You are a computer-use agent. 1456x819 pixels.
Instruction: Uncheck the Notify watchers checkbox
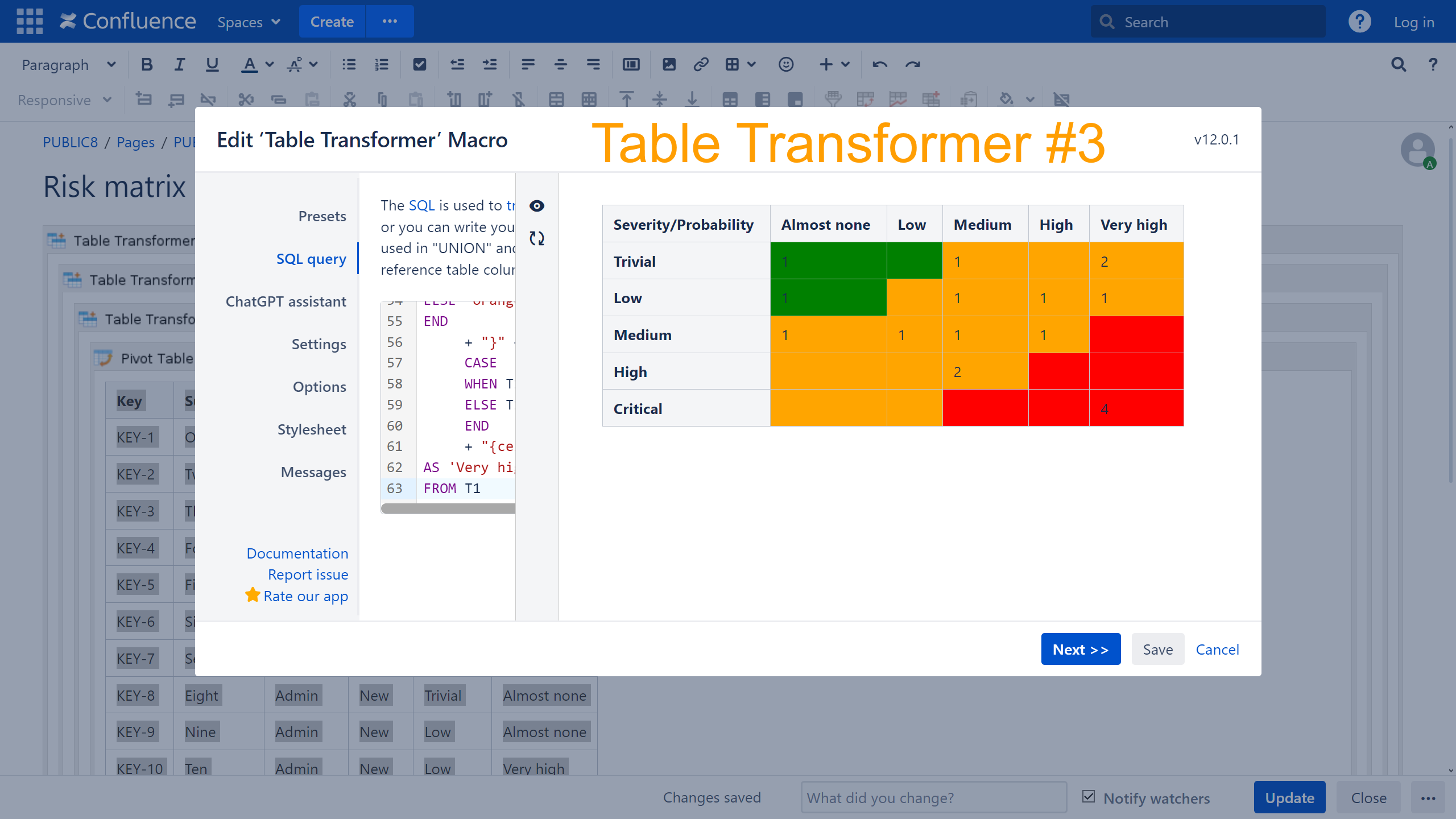(1088, 797)
